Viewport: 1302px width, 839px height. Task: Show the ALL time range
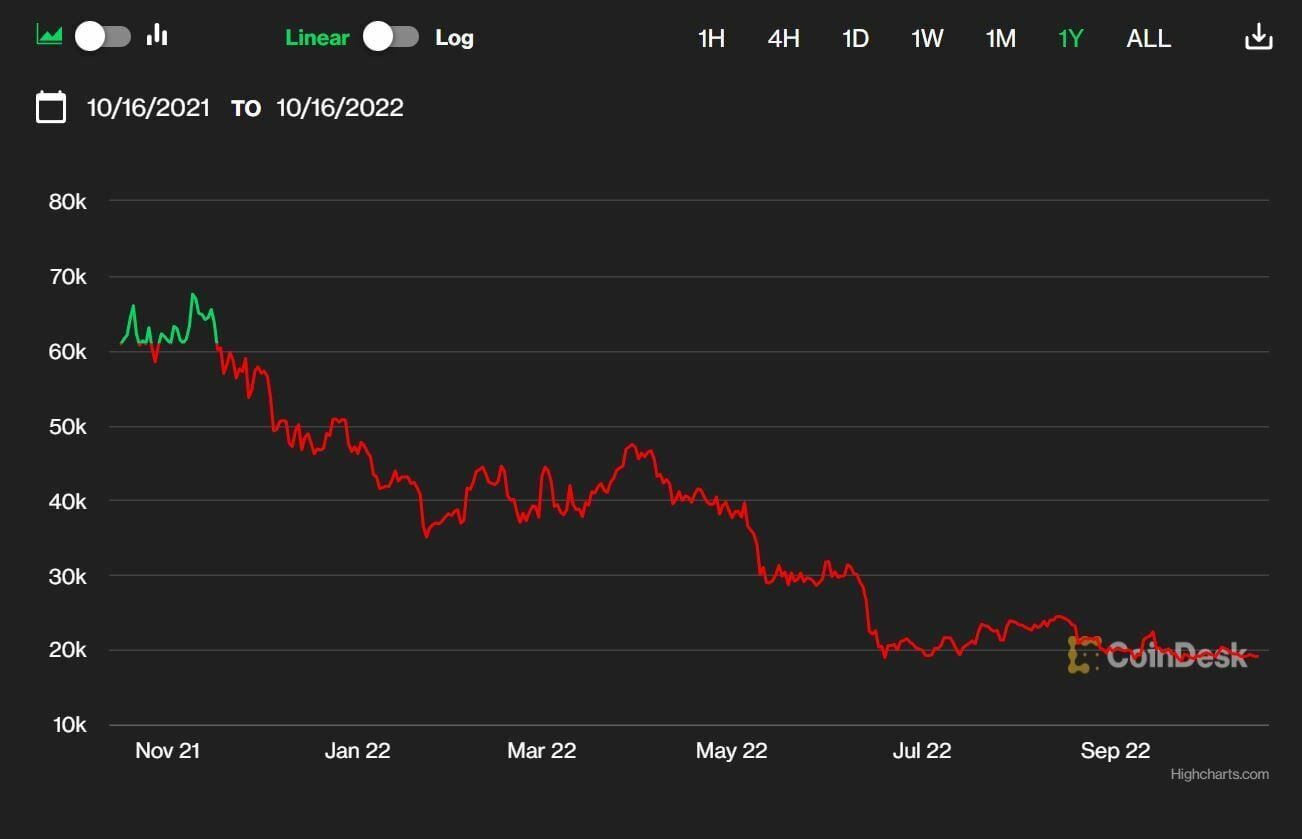tap(1148, 39)
